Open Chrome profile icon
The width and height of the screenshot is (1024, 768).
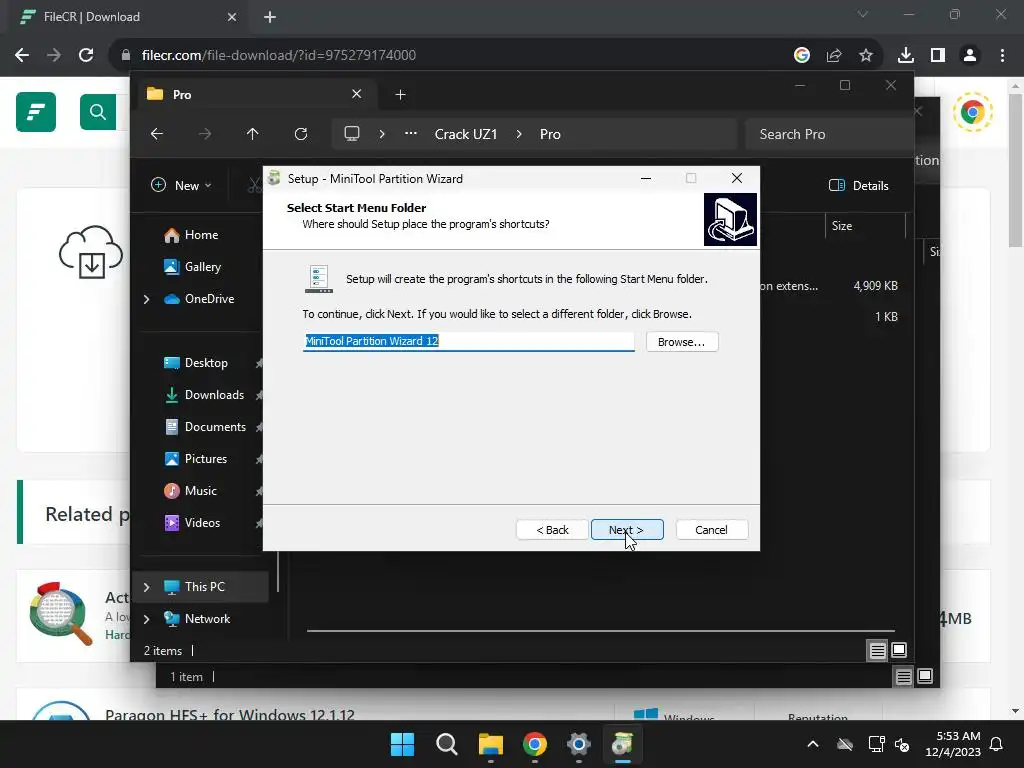point(970,55)
